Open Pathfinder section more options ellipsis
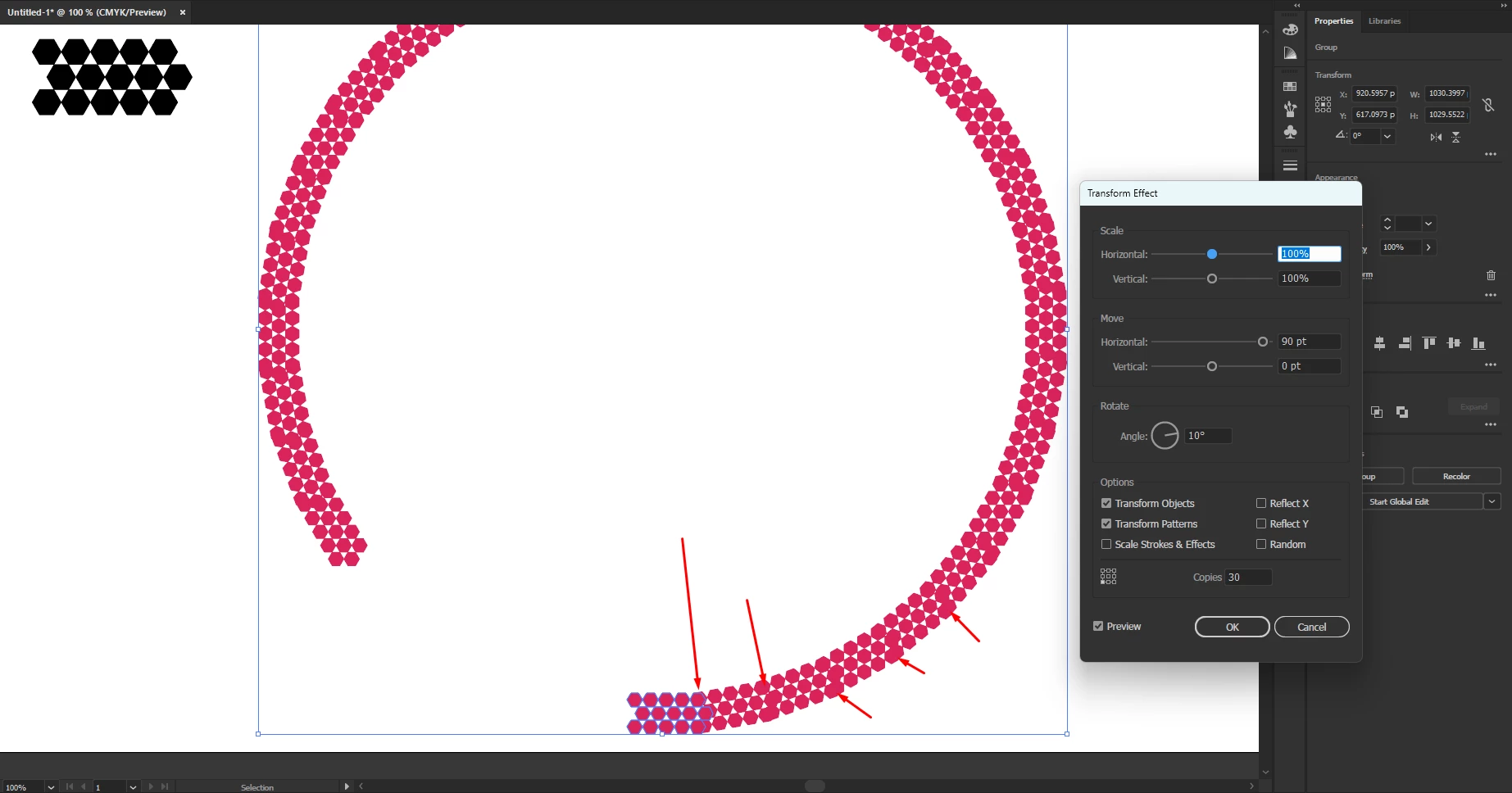The width and height of the screenshot is (1512, 793). [x=1491, y=424]
